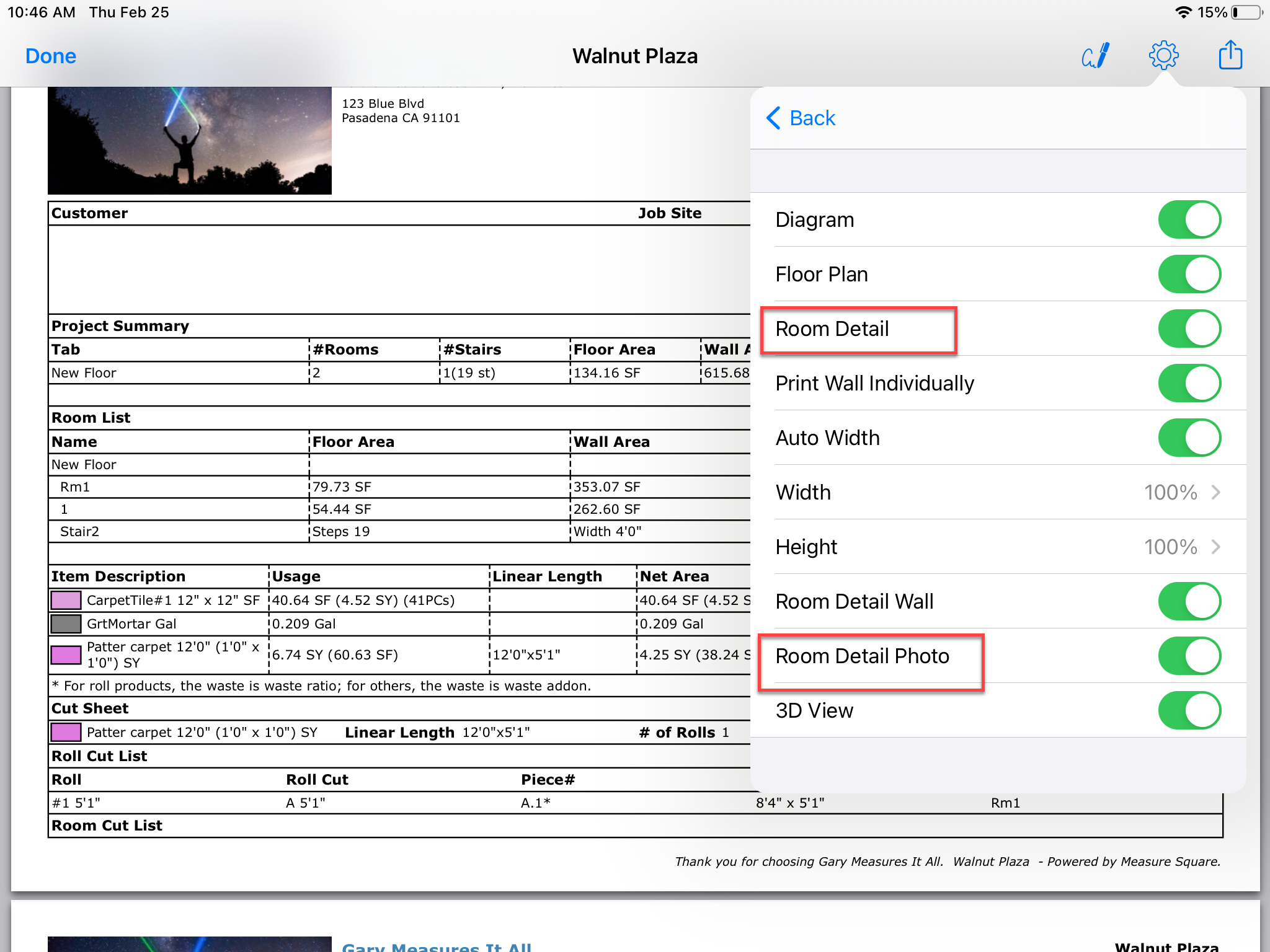This screenshot has height=952, width=1270.
Task: Open the settings gear icon
Action: [1163, 56]
